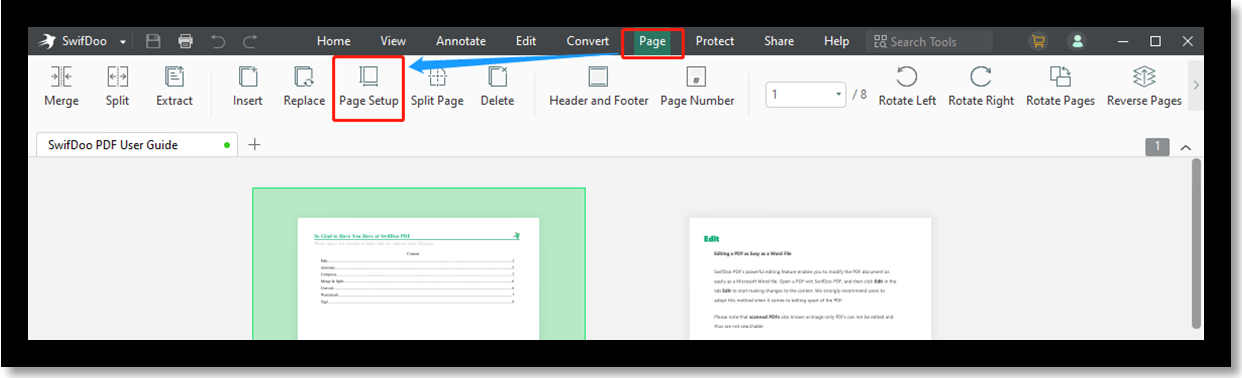Switch to the Home tab

pos(334,41)
